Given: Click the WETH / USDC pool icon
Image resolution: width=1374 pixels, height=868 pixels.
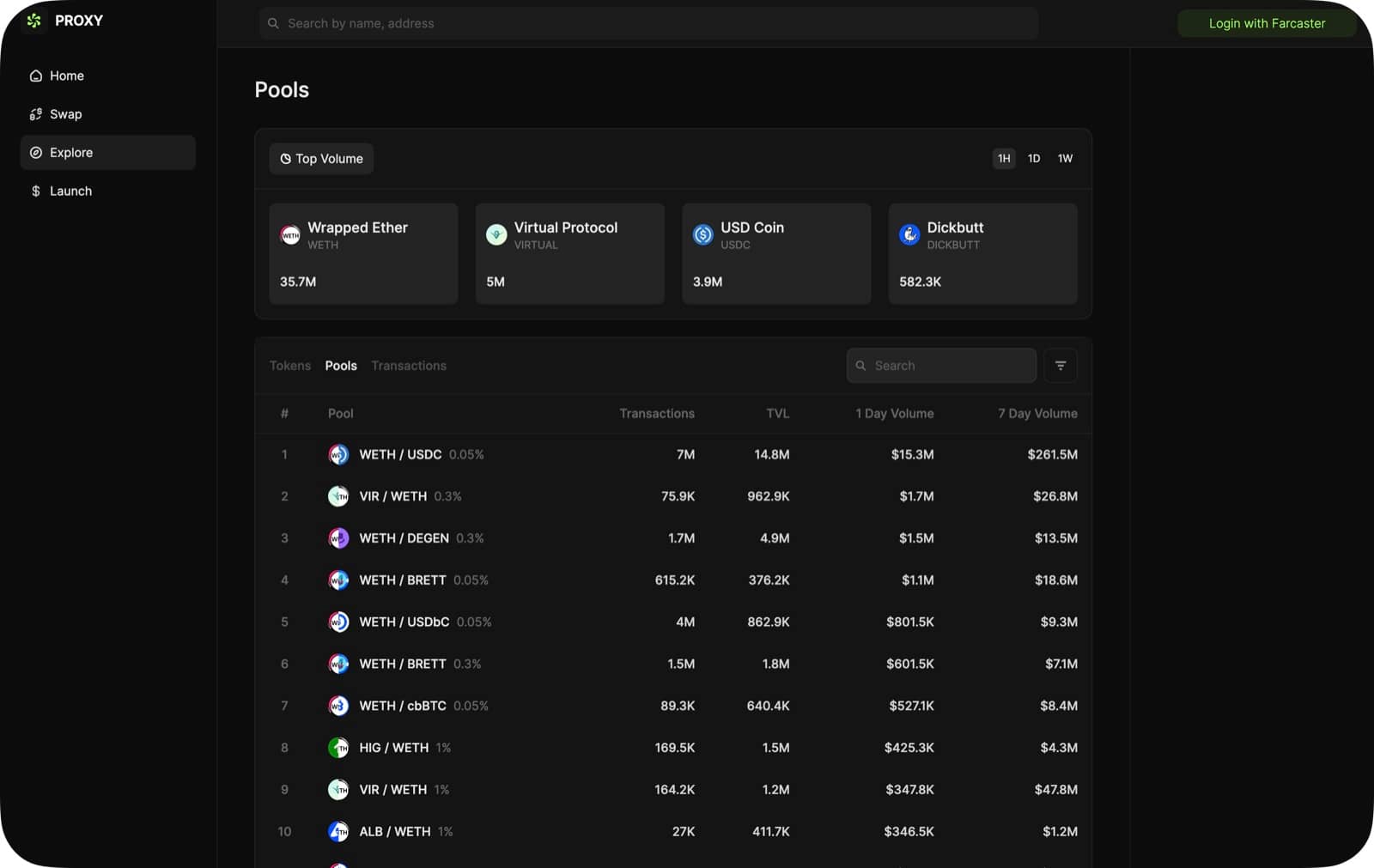Looking at the screenshot, I should click(338, 455).
